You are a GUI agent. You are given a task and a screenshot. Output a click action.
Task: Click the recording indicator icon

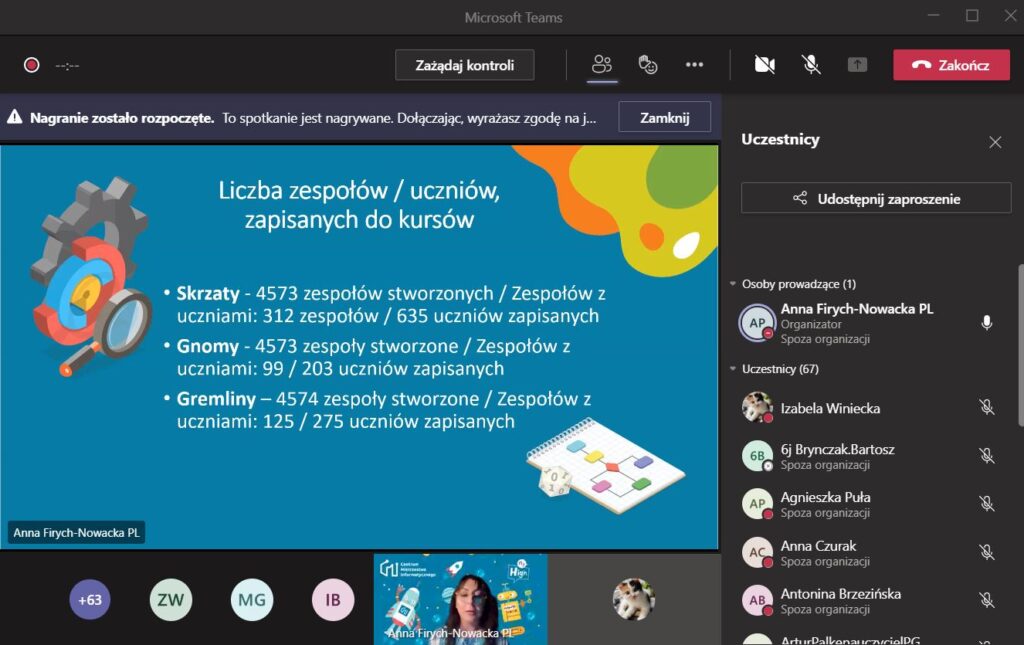(31, 65)
